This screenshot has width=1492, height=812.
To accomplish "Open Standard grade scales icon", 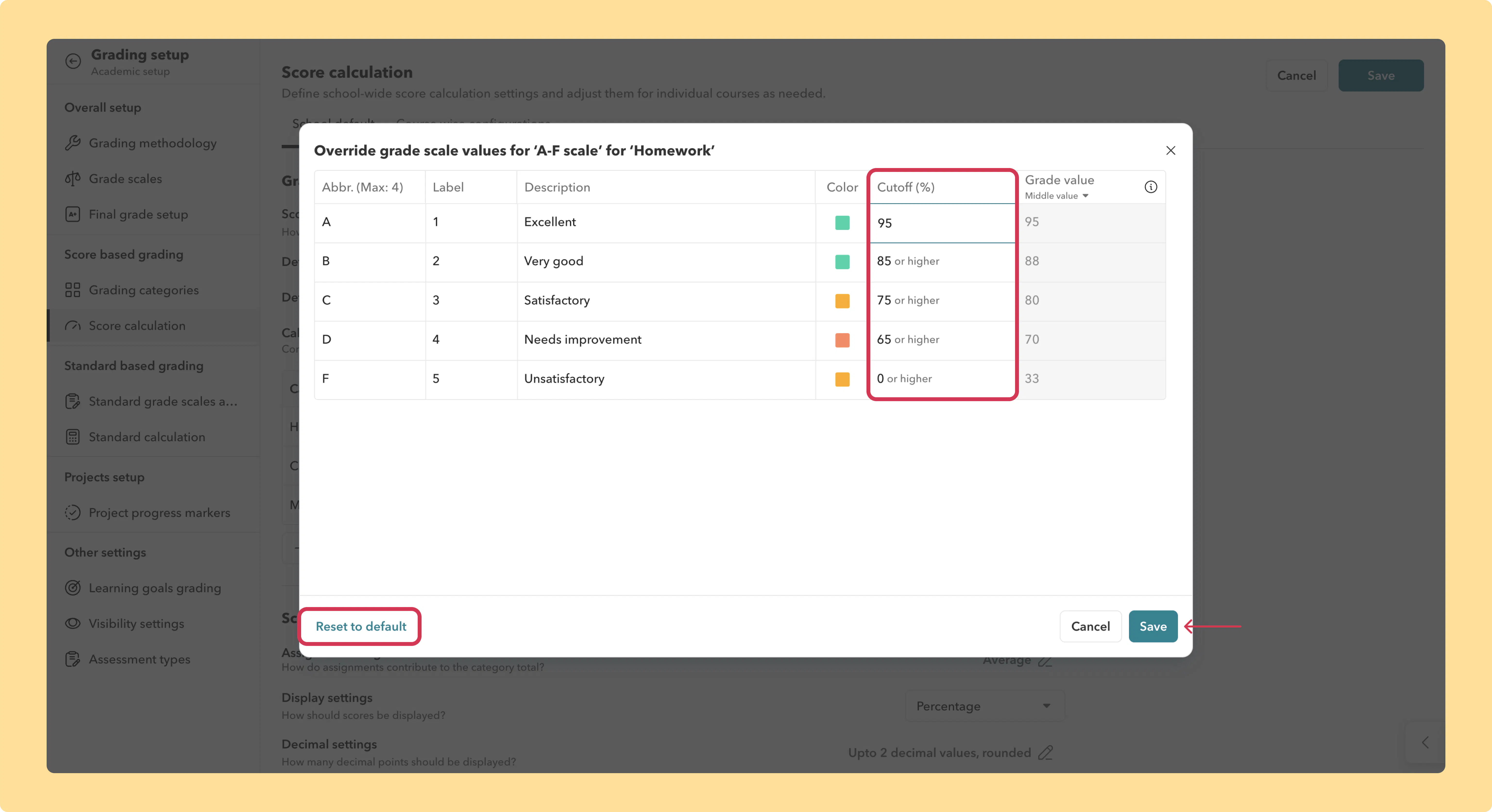I will (73, 401).
